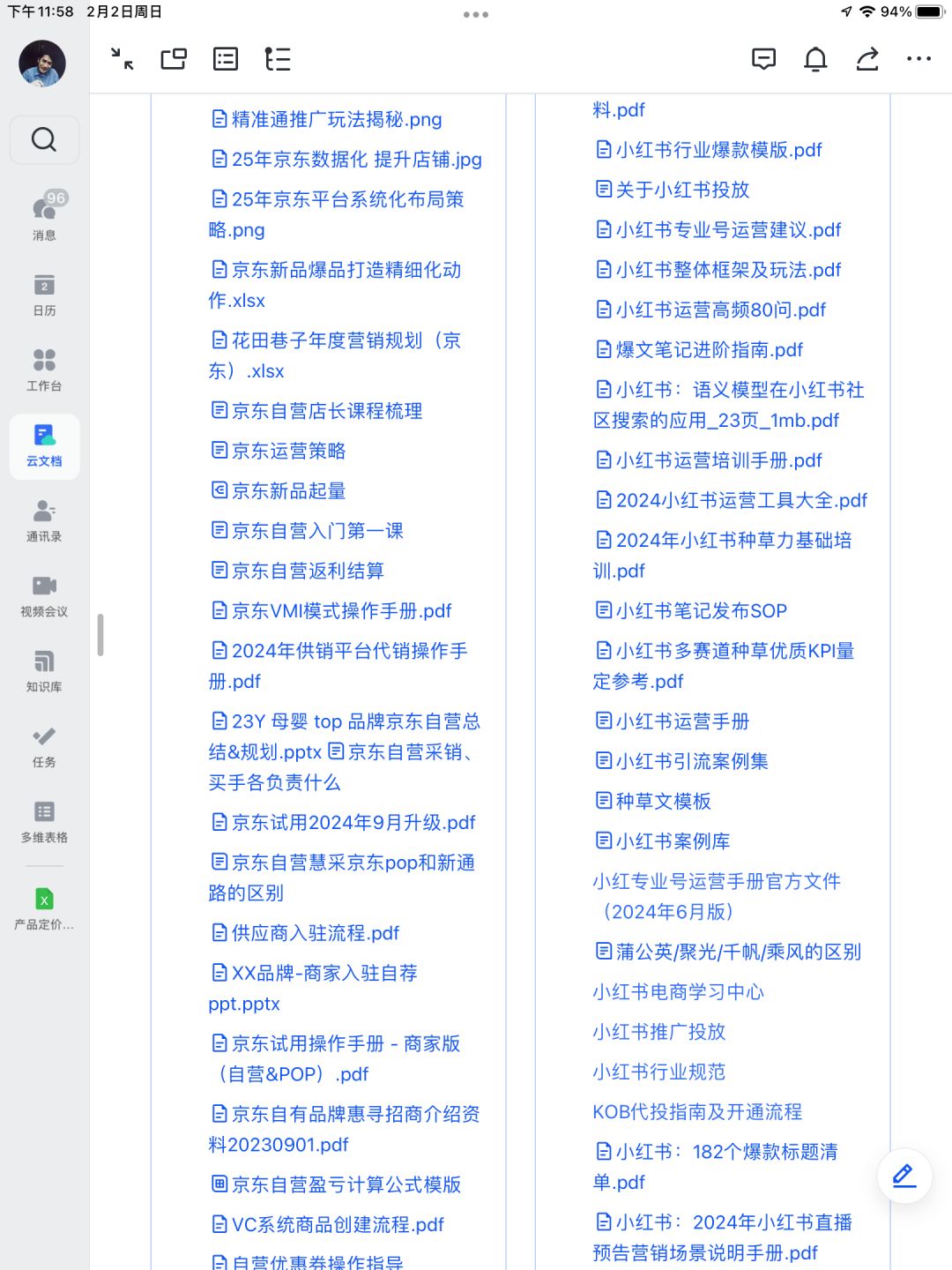The height and width of the screenshot is (1270, 952).
Task: Open 小红书引流案例集 document
Action: coord(682,760)
